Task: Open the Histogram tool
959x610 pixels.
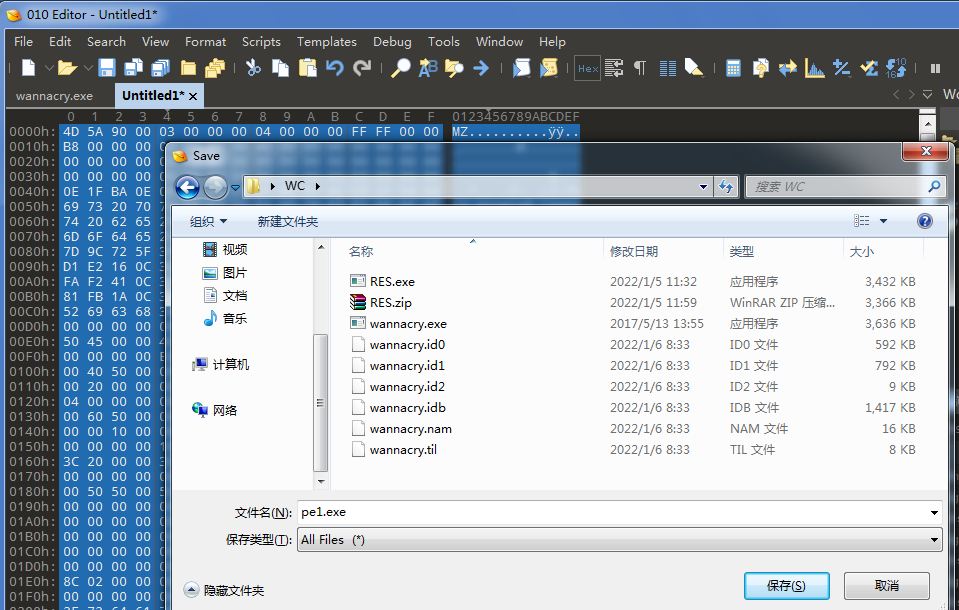Action: pyautogui.click(x=815, y=68)
